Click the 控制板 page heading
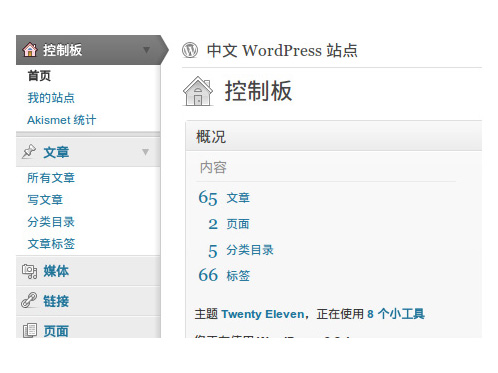Image resolution: width=498 pixels, height=373 pixels. click(258, 91)
